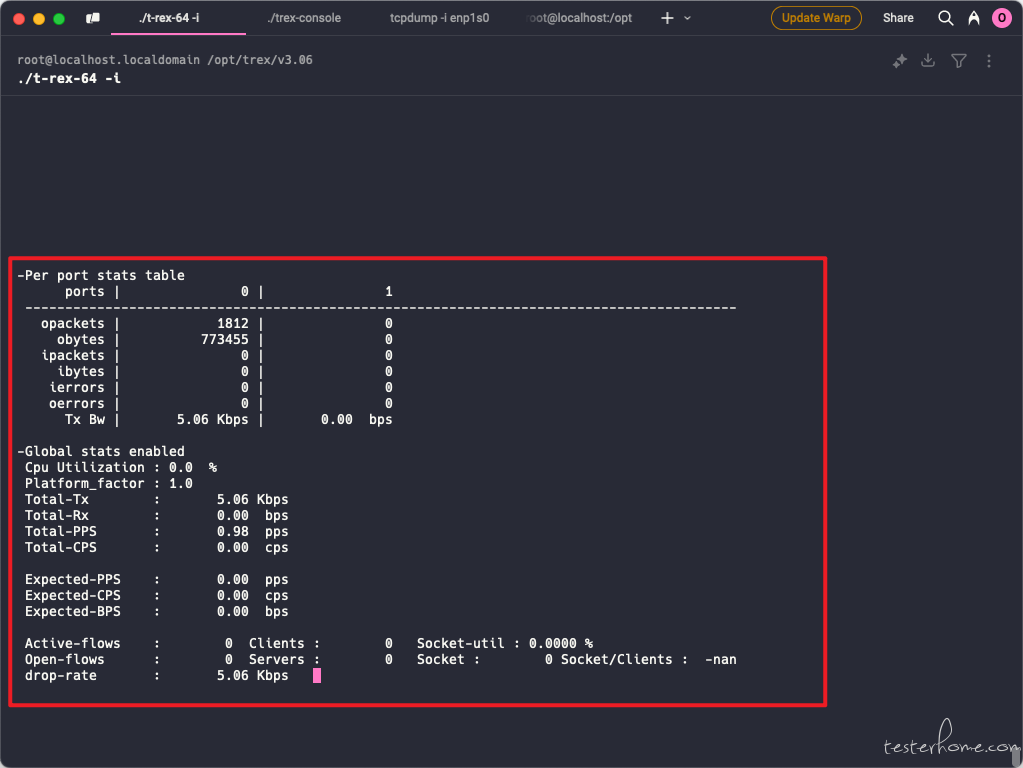Click the Socket-util value 0.0000 %
This screenshot has width=1023, height=768.
pos(561,643)
